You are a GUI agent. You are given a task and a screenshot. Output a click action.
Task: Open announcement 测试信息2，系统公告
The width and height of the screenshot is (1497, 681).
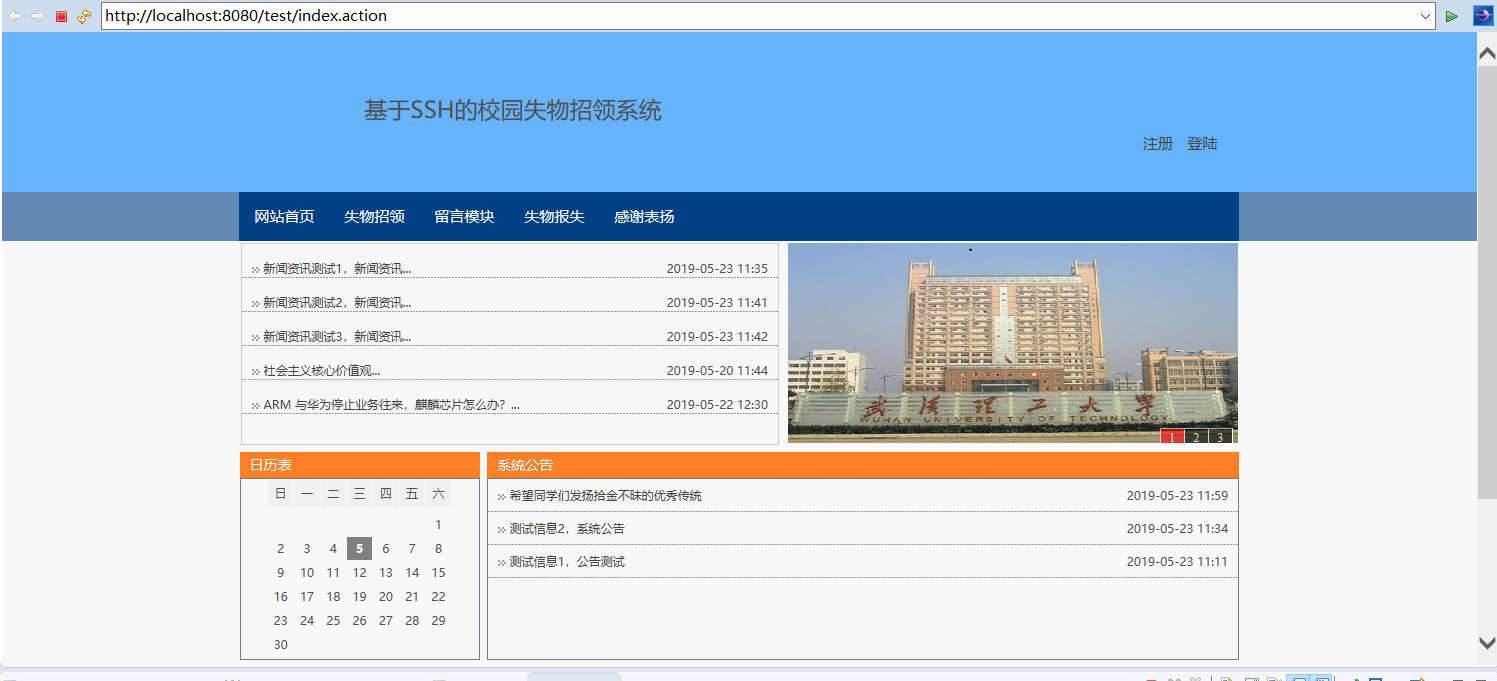pyautogui.click(x=567, y=529)
